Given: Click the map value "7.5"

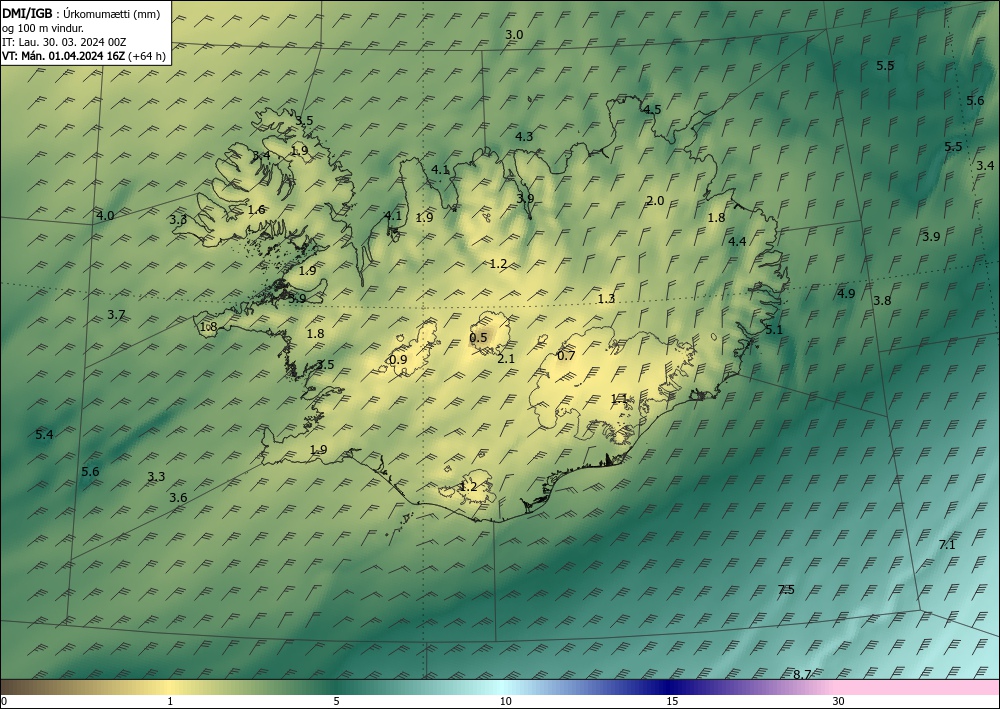Looking at the screenshot, I should coord(786,590).
